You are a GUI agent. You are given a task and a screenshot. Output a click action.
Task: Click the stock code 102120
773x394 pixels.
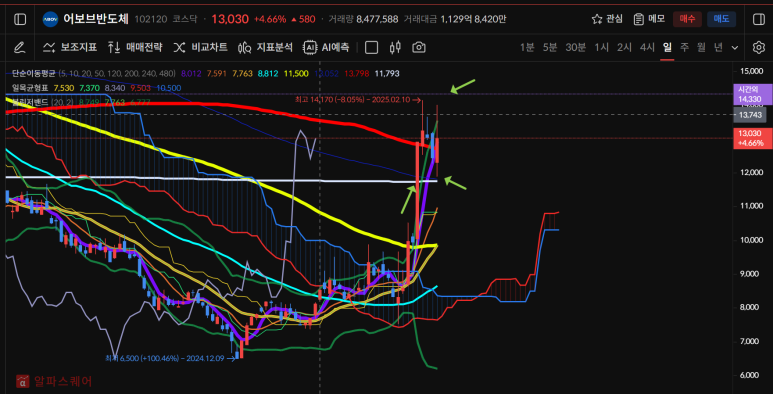(150, 19)
